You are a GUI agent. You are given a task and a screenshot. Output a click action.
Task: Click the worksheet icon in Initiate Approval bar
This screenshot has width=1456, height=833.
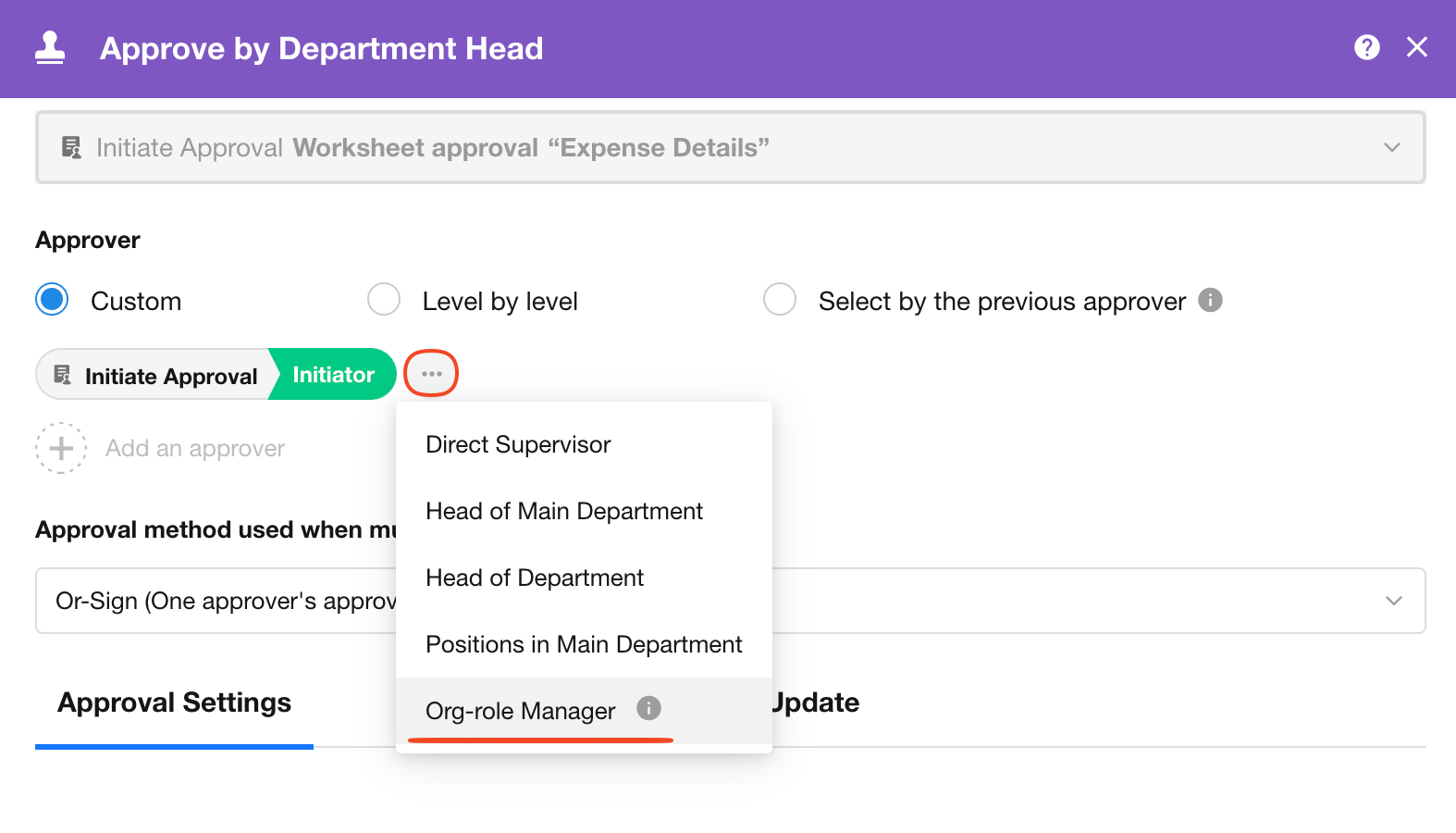pyautogui.click(x=71, y=147)
